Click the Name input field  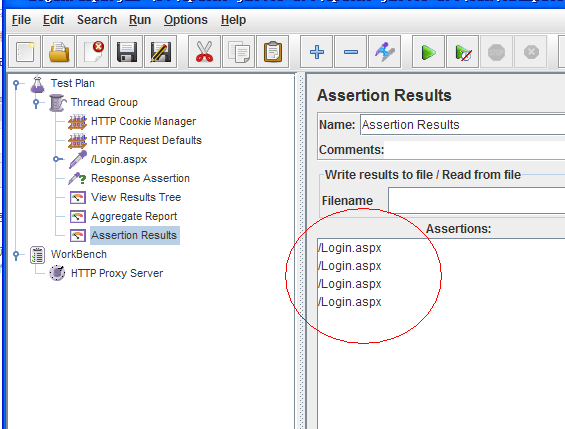(x=463, y=125)
